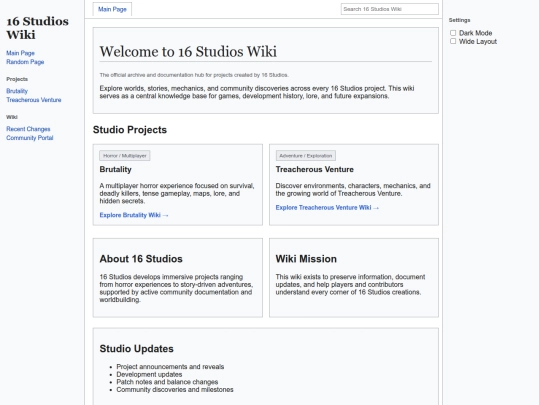Click the Brutality card heading
This screenshot has width=540, height=405.
[115, 169]
